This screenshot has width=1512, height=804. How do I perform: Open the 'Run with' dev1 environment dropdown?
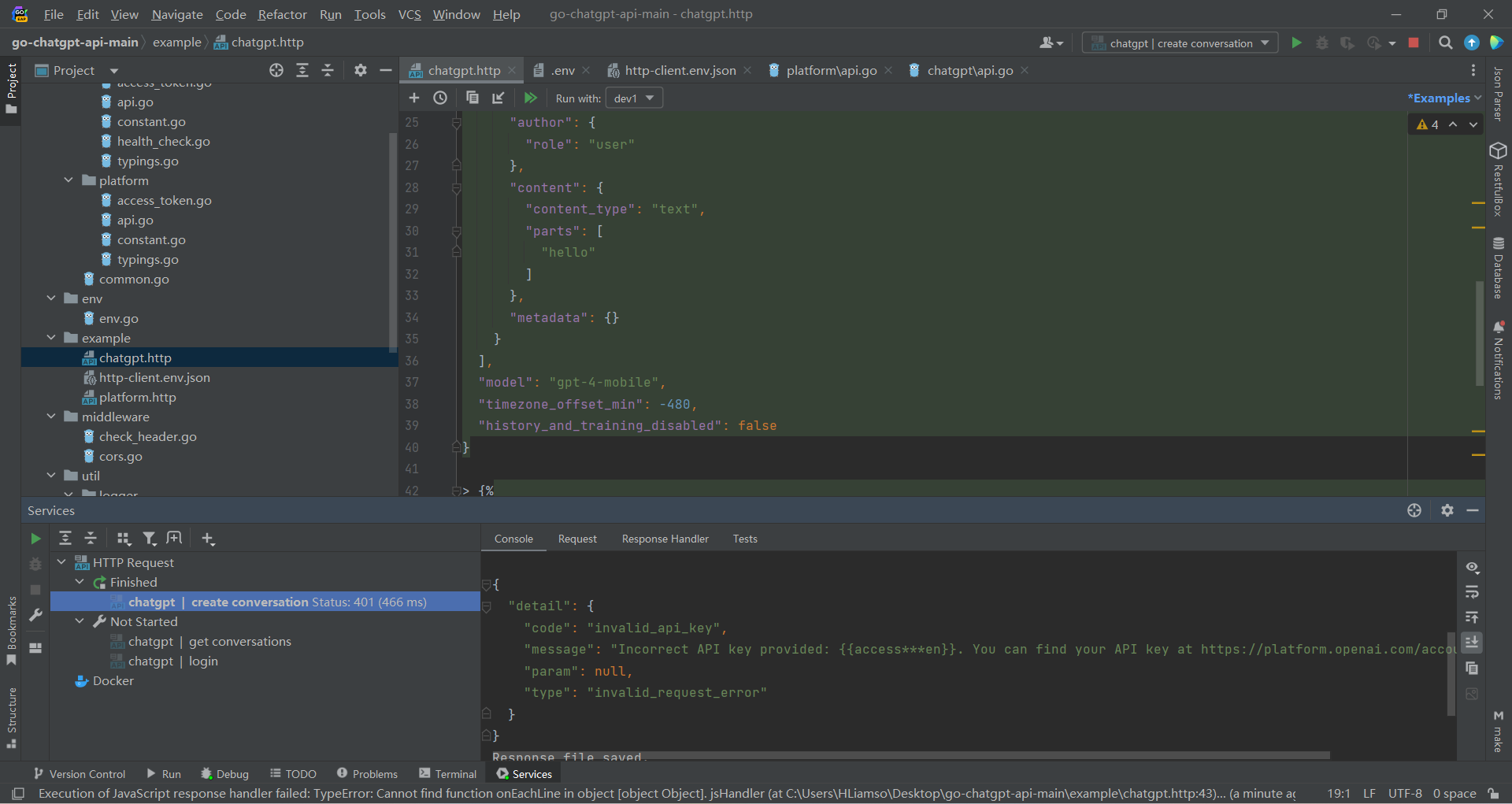click(634, 98)
